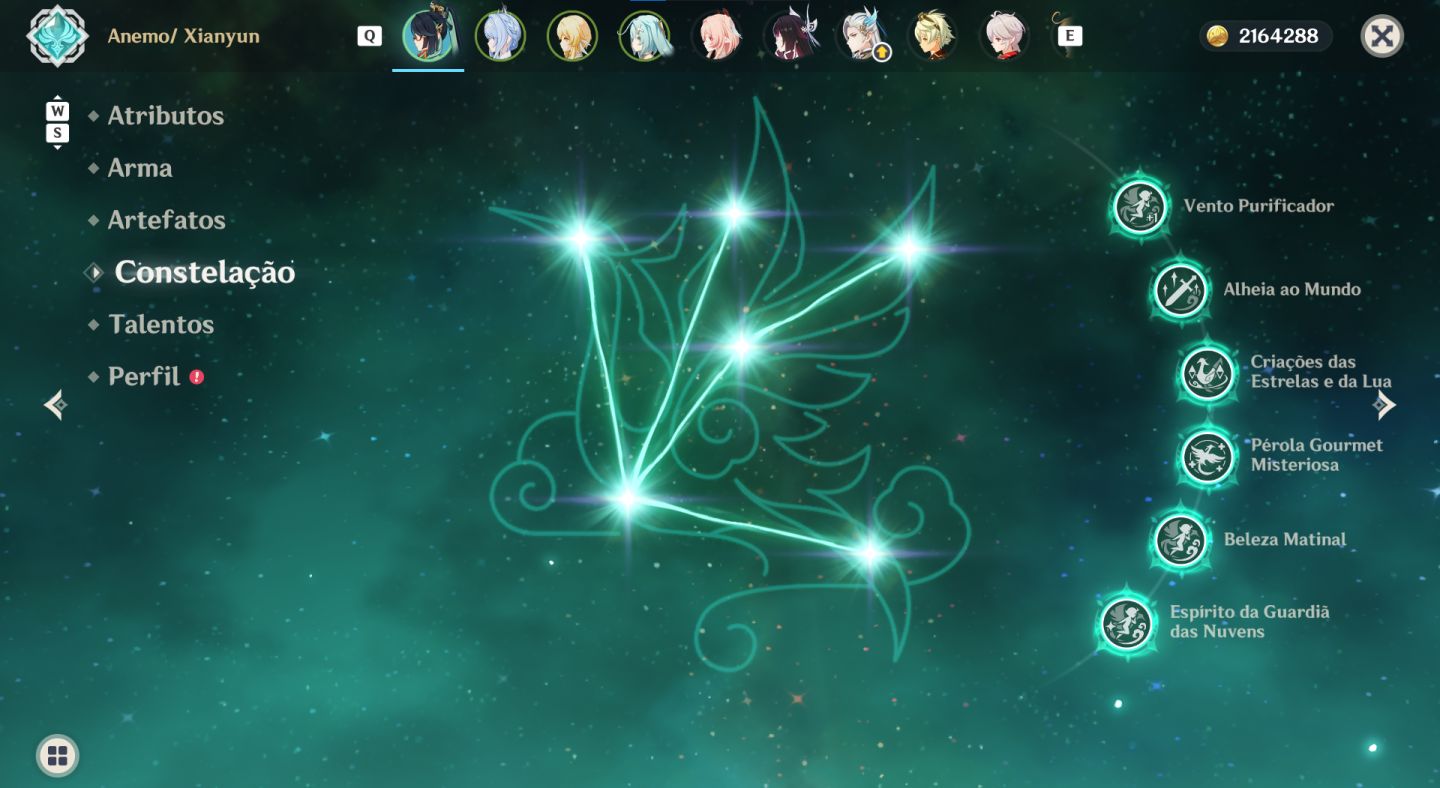This screenshot has width=1440, height=788.
Task: Select Espírito da Guardiã das Nuvens icon
Action: tap(1125, 623)
